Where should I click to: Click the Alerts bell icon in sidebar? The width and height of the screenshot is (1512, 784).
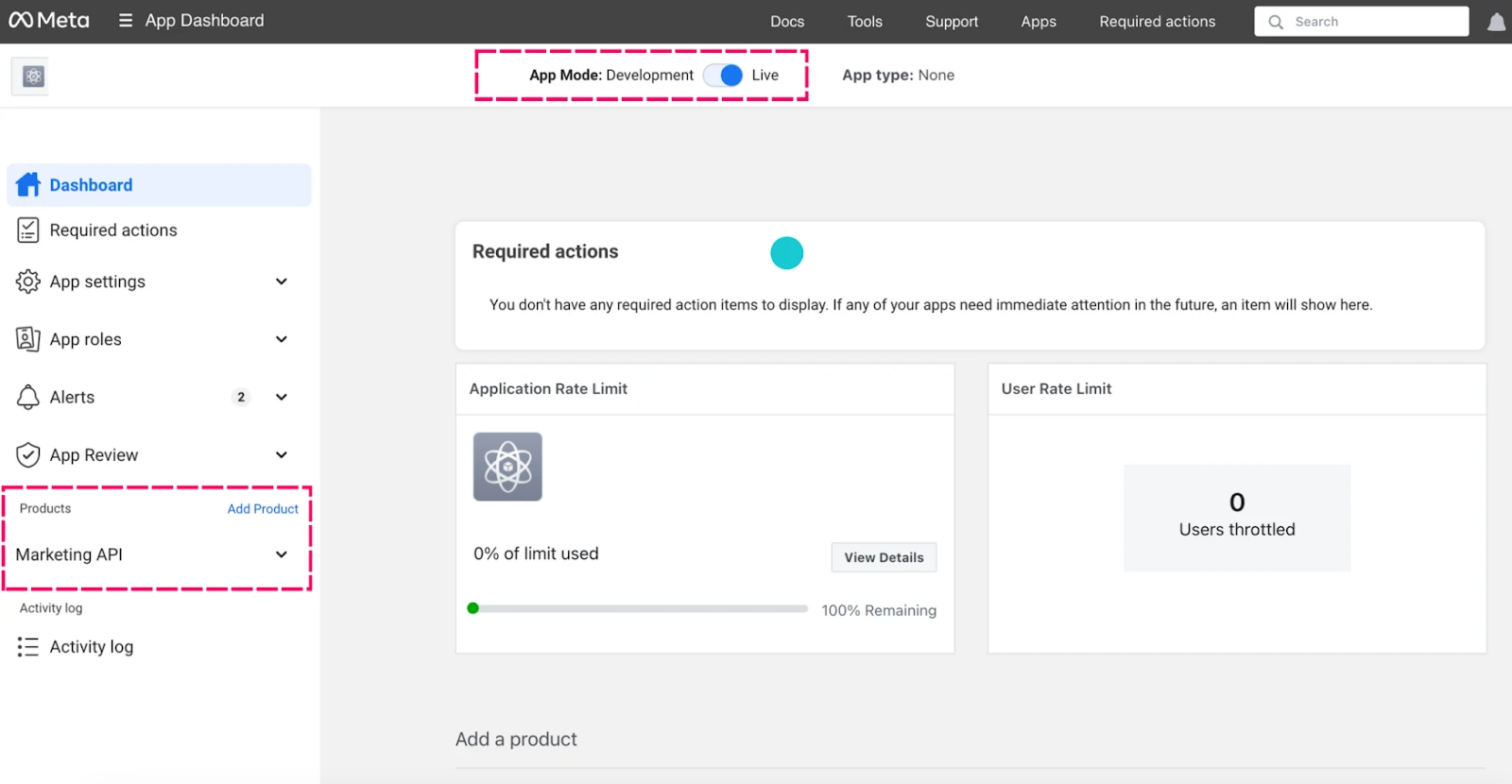tap(28, 397)
